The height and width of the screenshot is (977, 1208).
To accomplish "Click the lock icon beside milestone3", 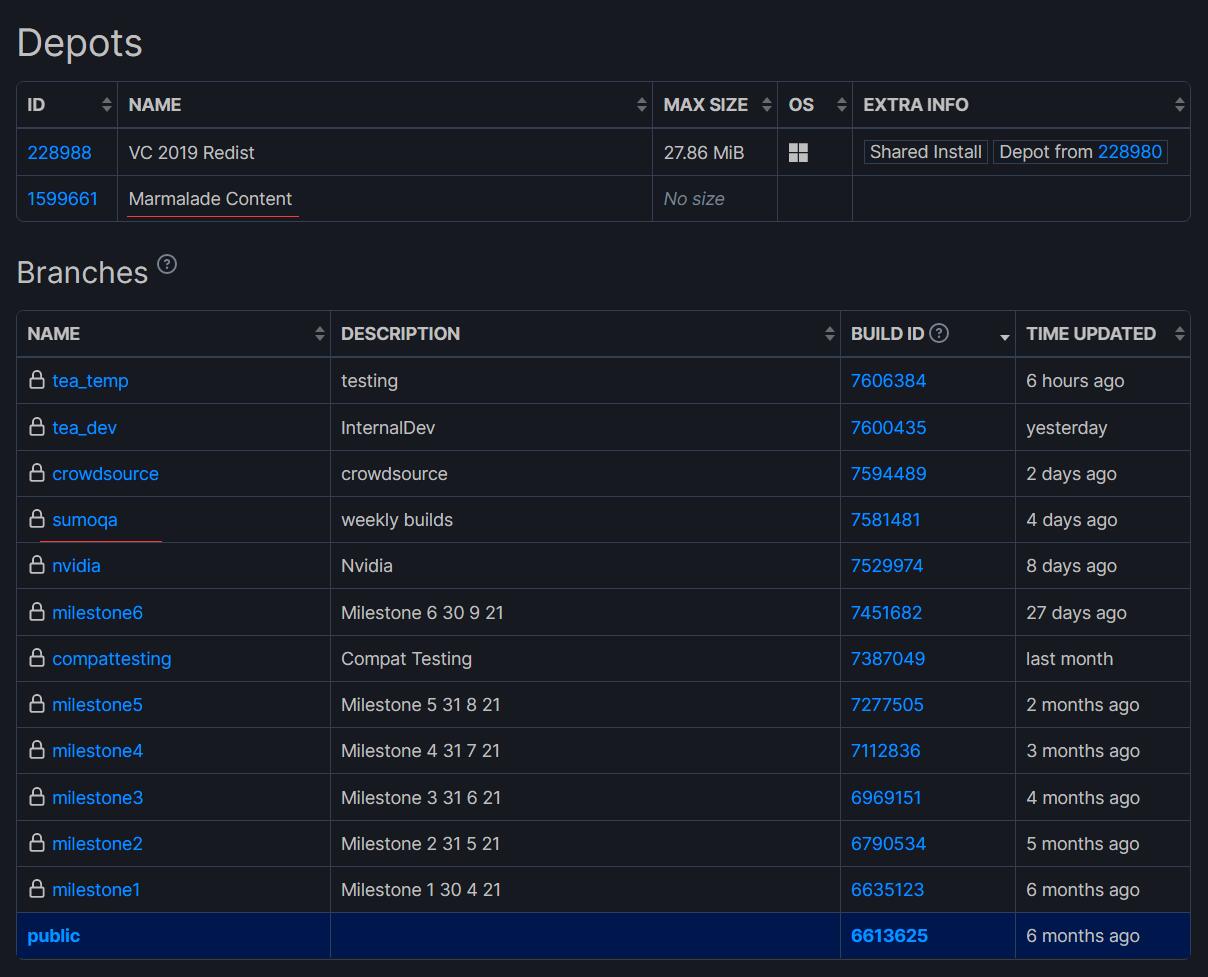I will point(37,797).
